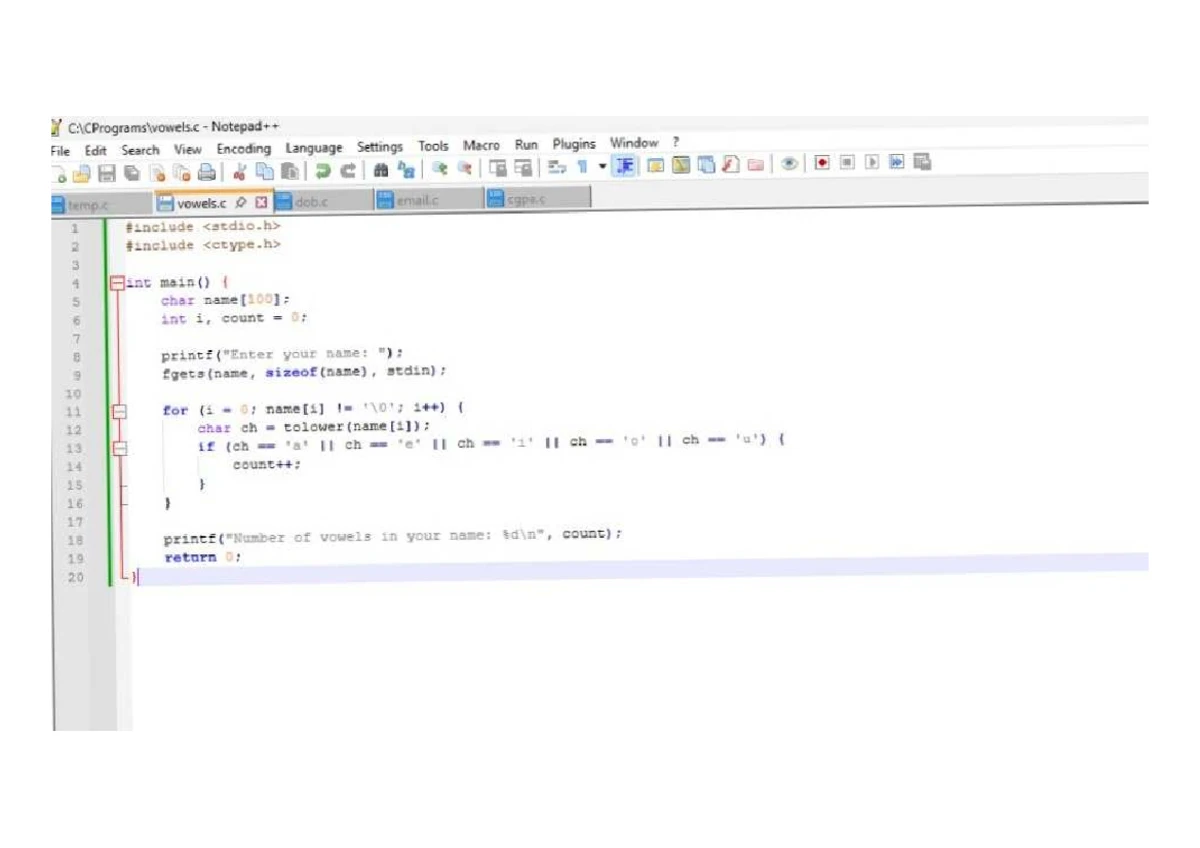This screenshot has height=848, width=1200.
Task: Open the ? help menu
Action: click(676, 142)
